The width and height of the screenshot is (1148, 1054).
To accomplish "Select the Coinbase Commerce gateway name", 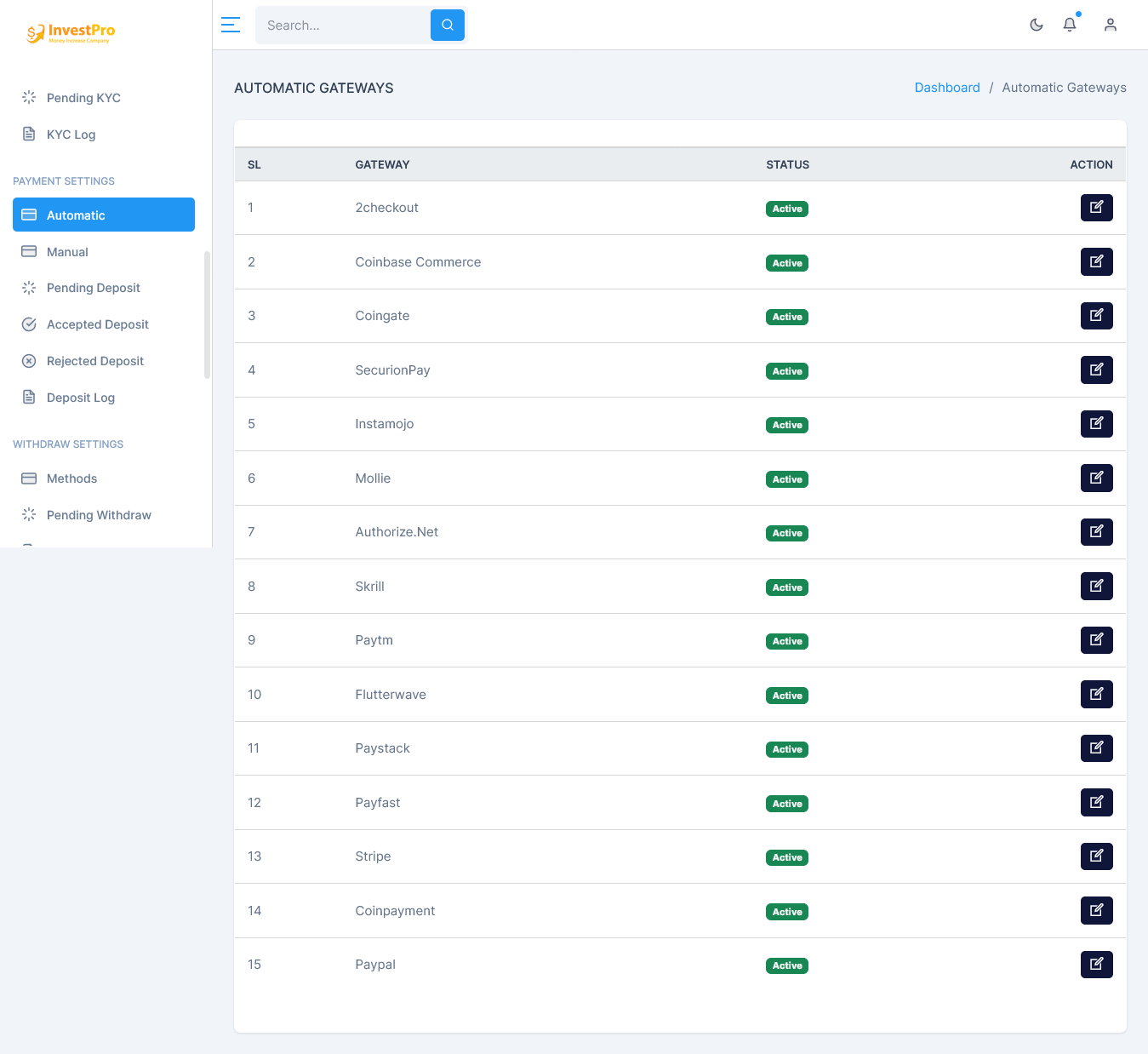I will click(418, 262).
